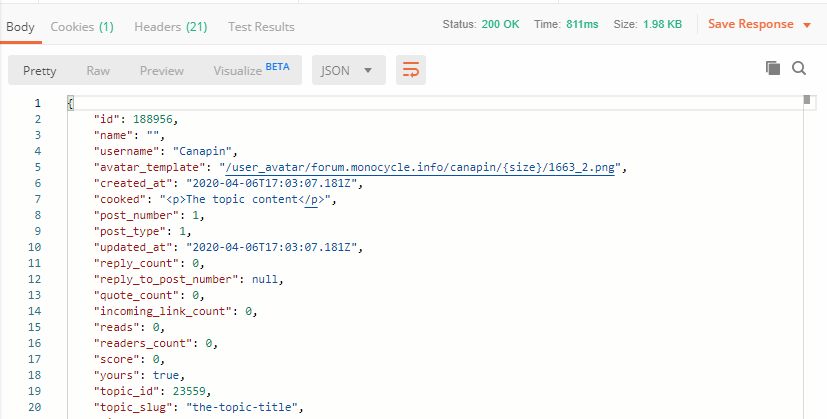This screenshot has width=827, height=419.
Task: Click the "the-topic-title" slug value
Action: 242,407
